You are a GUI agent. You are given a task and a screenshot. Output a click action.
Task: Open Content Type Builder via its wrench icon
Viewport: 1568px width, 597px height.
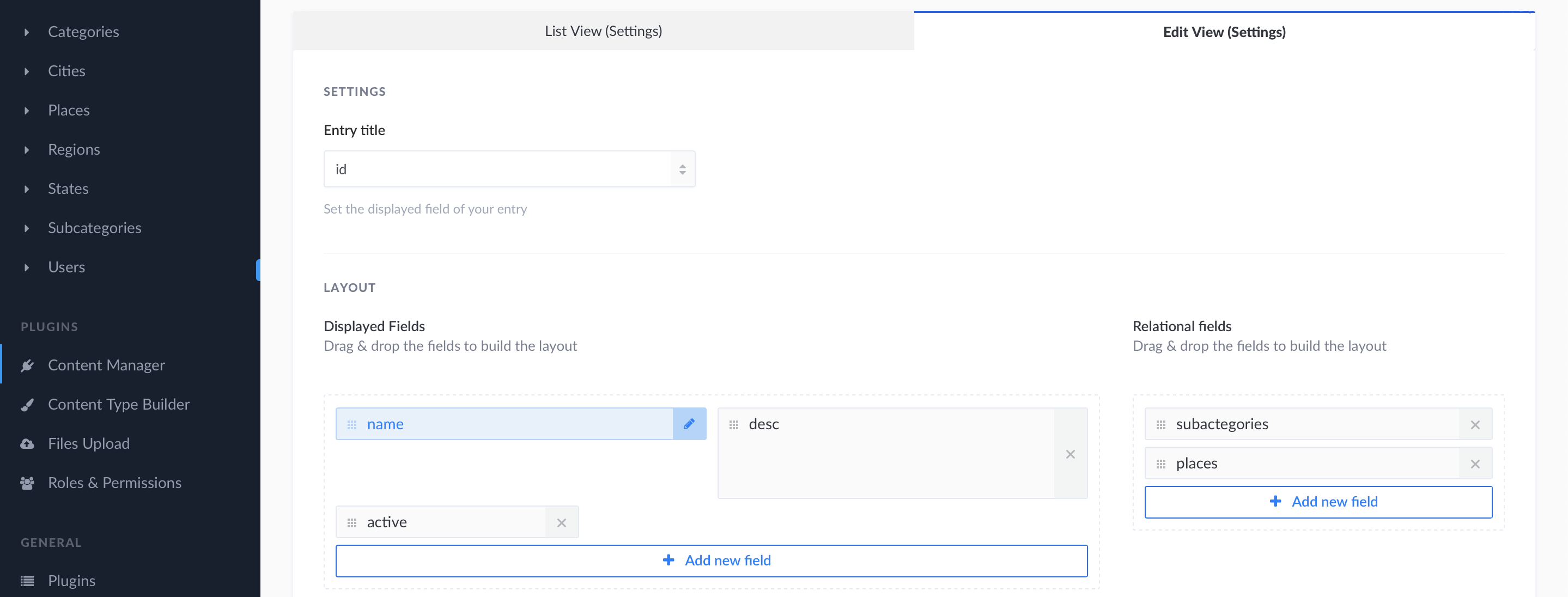27,404
